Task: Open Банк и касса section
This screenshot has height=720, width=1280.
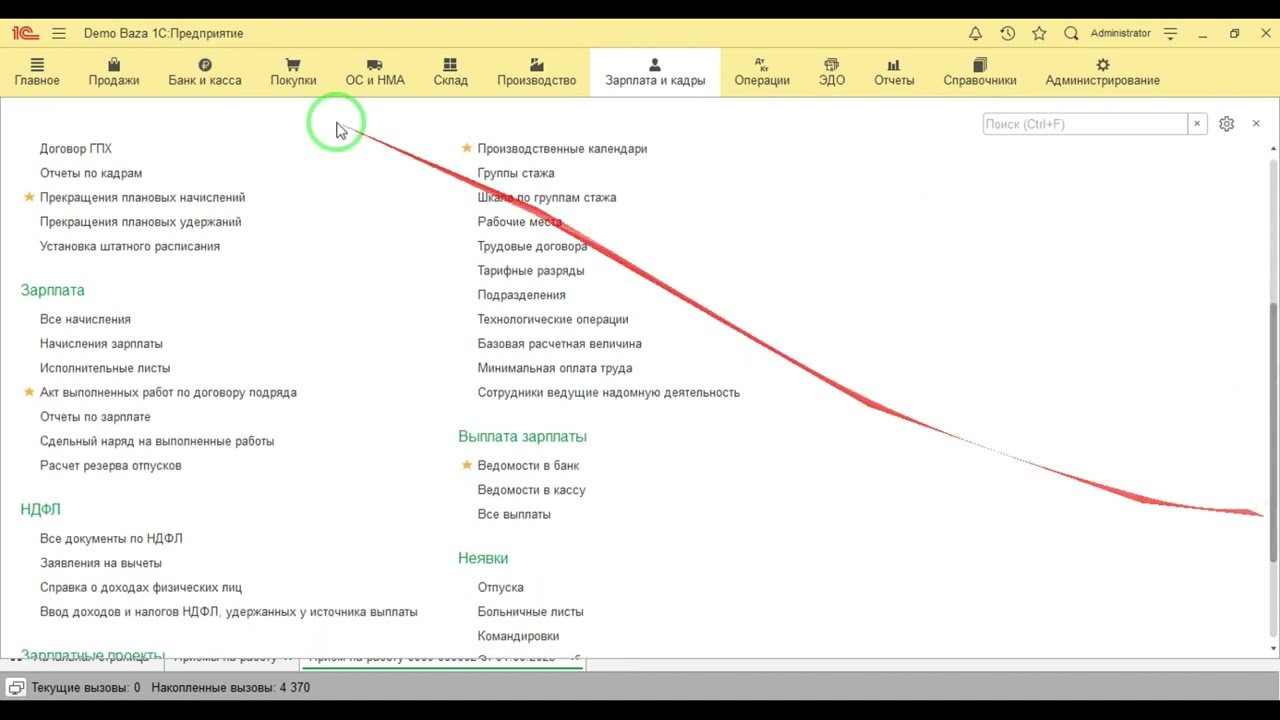Action: coord(205,72)
